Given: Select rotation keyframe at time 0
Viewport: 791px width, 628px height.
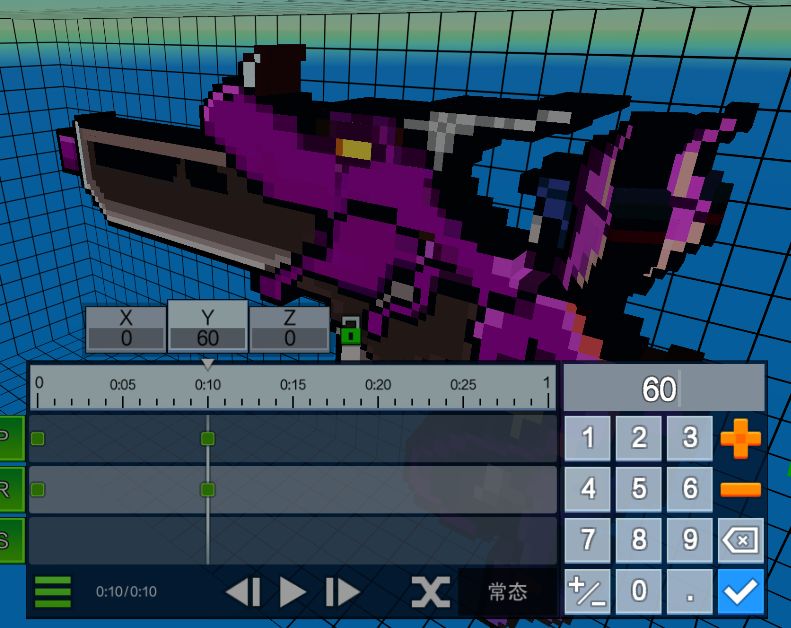Looking at the screenshot, I should pos(37,489).
